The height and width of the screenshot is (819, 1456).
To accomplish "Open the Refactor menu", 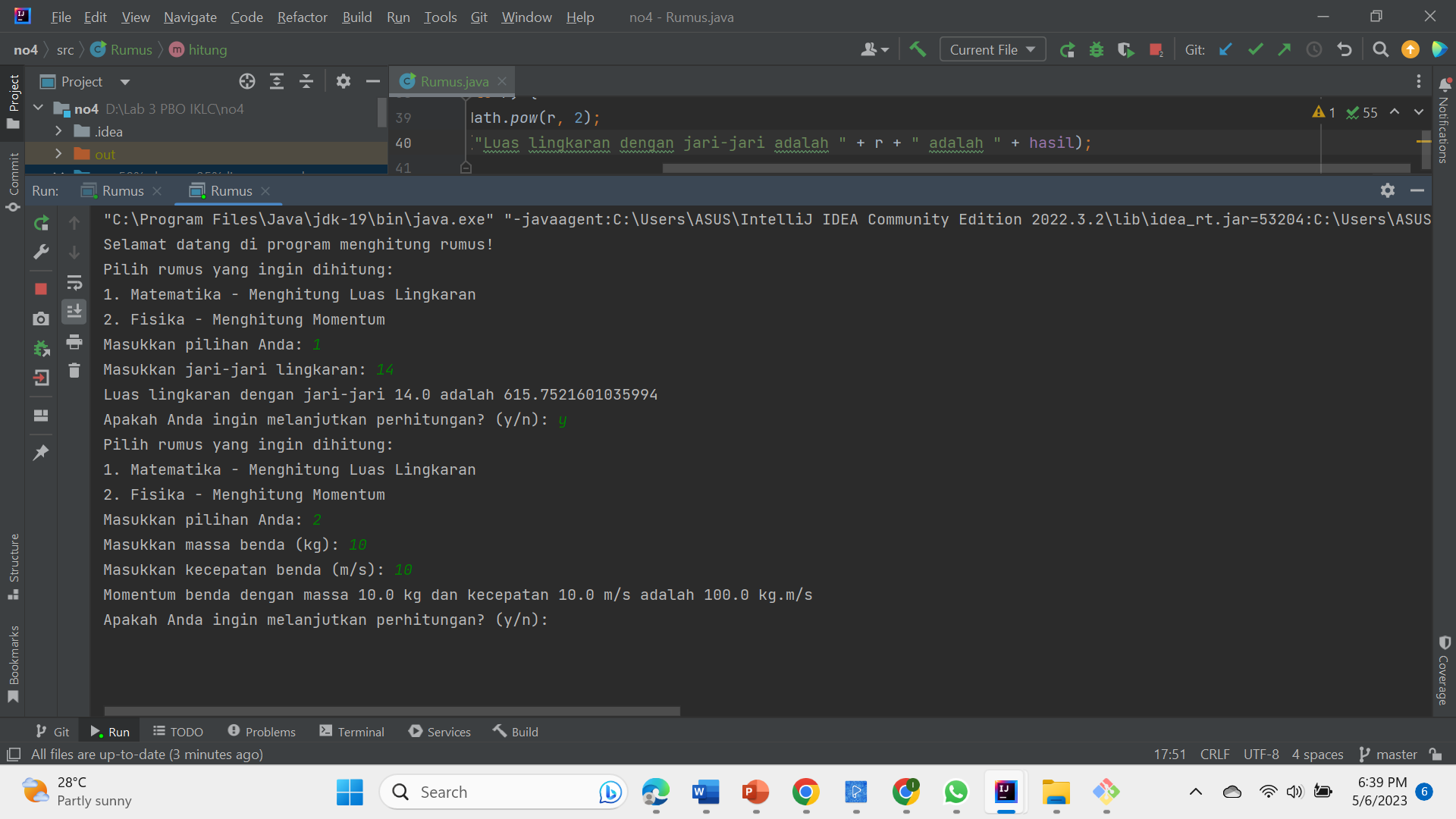I will pos(301,17).
